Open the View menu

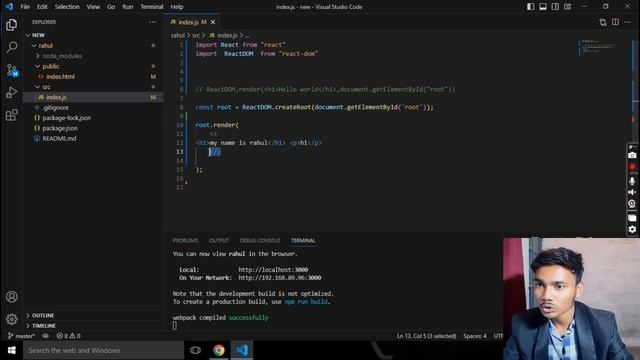coord(93,7)
